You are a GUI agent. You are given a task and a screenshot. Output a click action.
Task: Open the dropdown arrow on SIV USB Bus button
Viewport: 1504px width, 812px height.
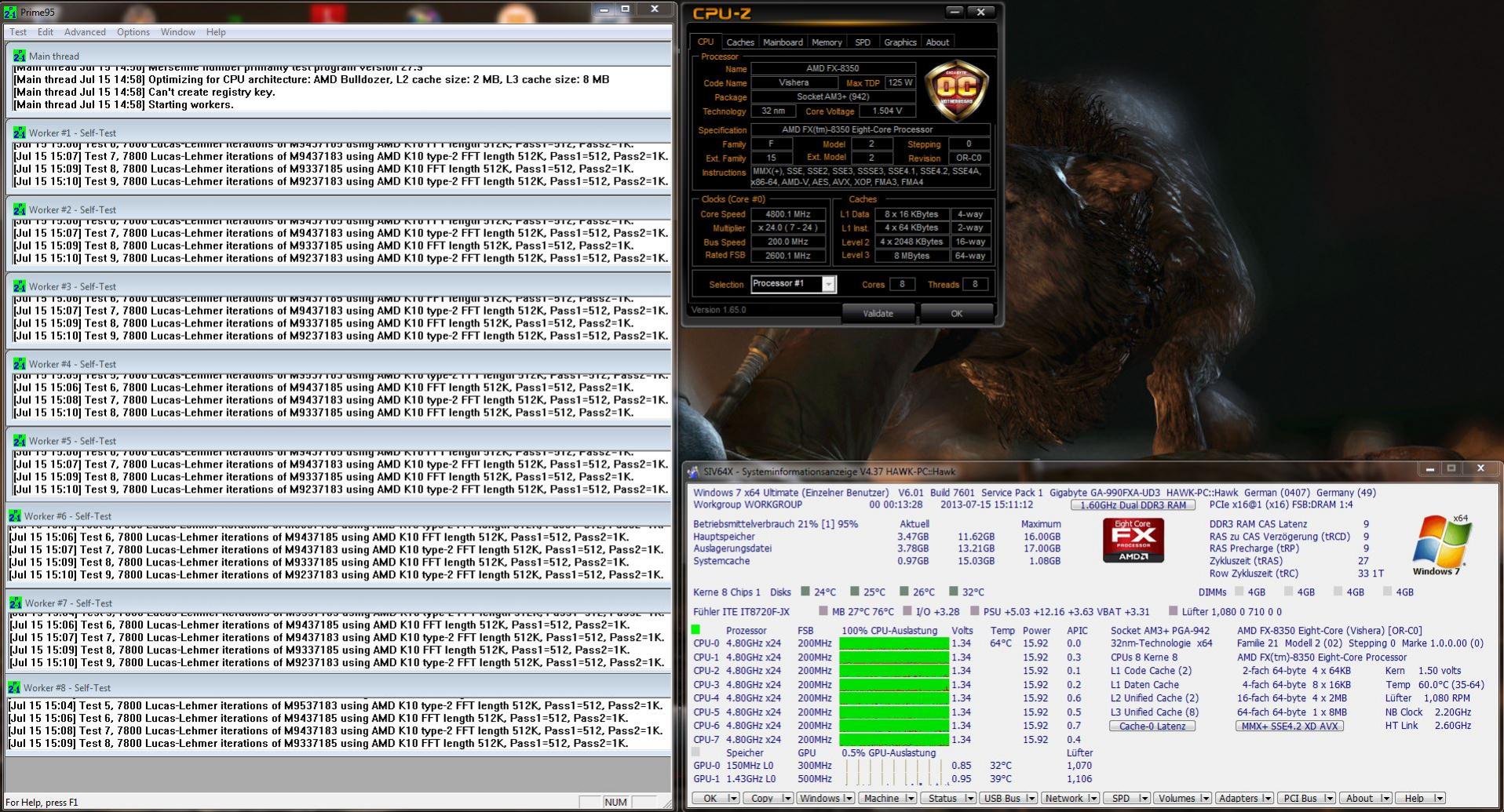pos(1031,798)
